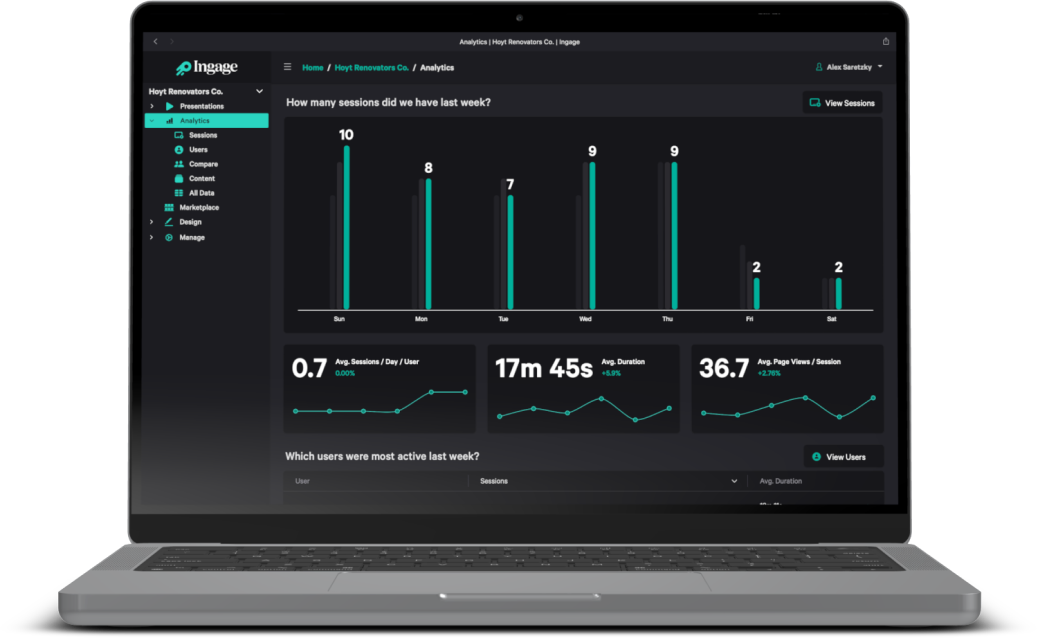Click the Users icon in sidebar
The image size is (1038, 638).
[179, 149]
